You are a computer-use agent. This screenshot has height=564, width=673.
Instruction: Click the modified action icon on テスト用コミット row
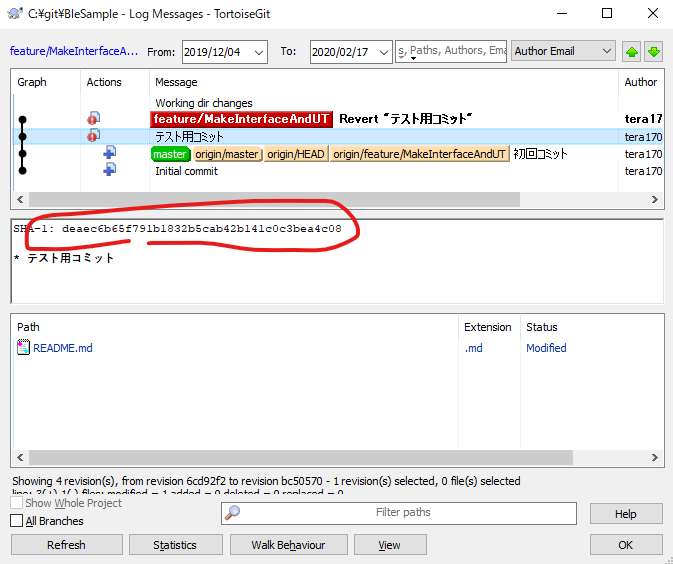[94, 136]
